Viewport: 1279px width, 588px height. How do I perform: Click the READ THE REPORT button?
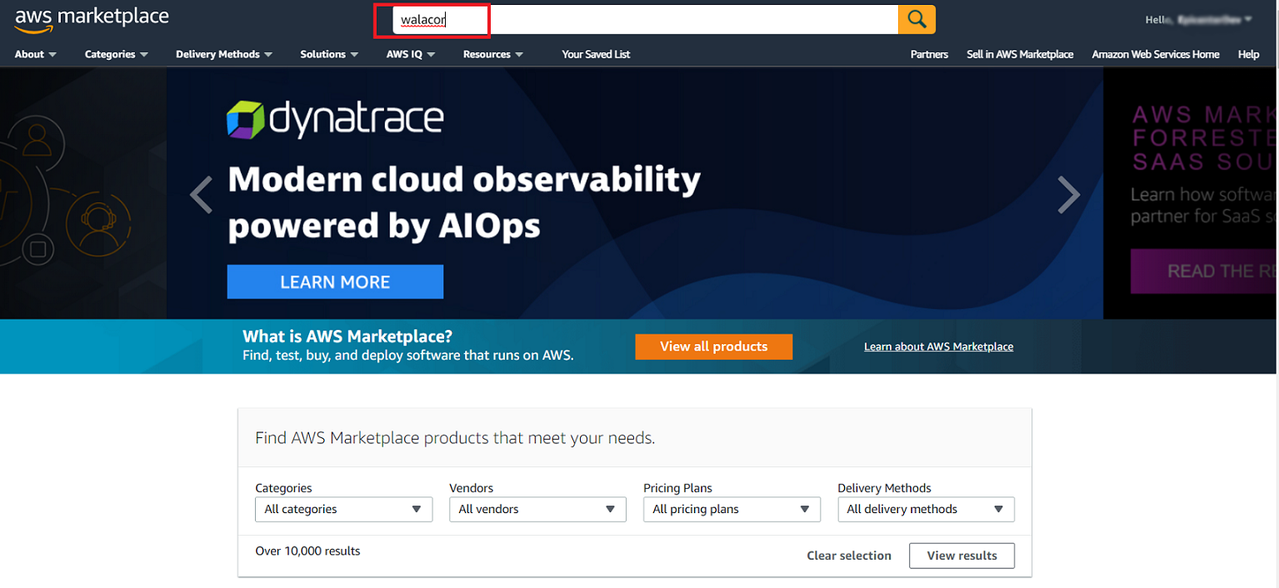(1204, 271)
